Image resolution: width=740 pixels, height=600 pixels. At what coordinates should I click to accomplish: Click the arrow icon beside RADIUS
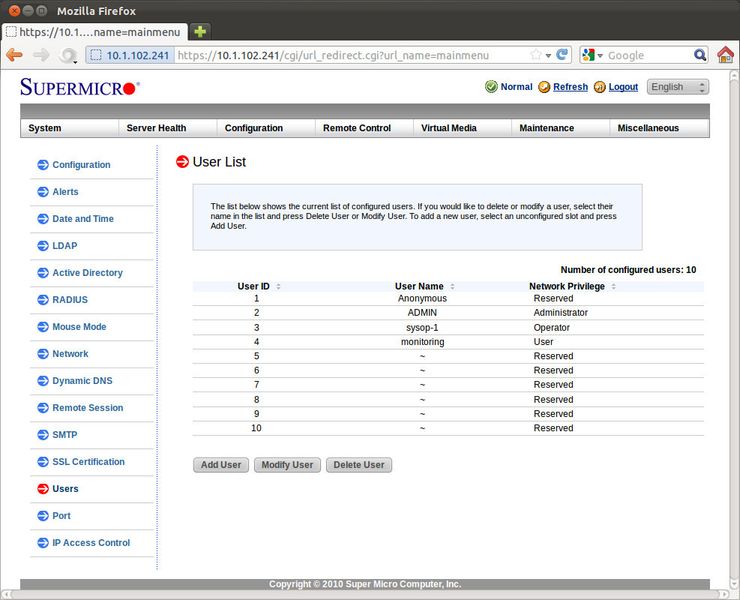tap(43, 300)
